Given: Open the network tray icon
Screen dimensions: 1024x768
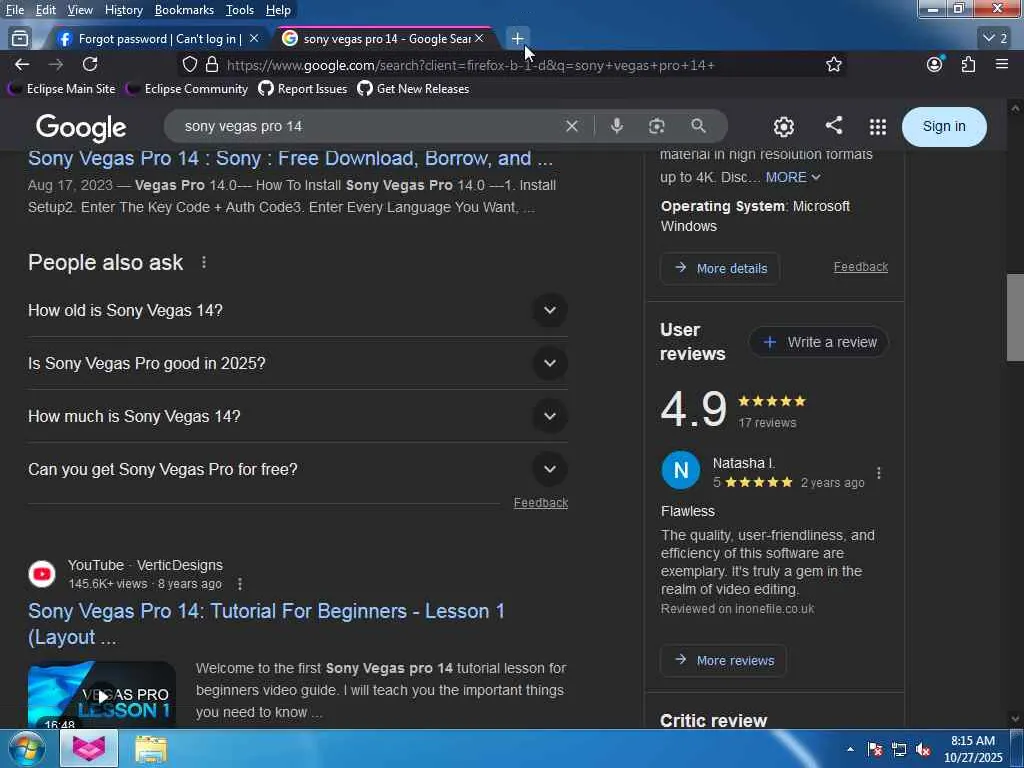Looking at the screenshot, I should pyautogui.click(x=899, y=750).
